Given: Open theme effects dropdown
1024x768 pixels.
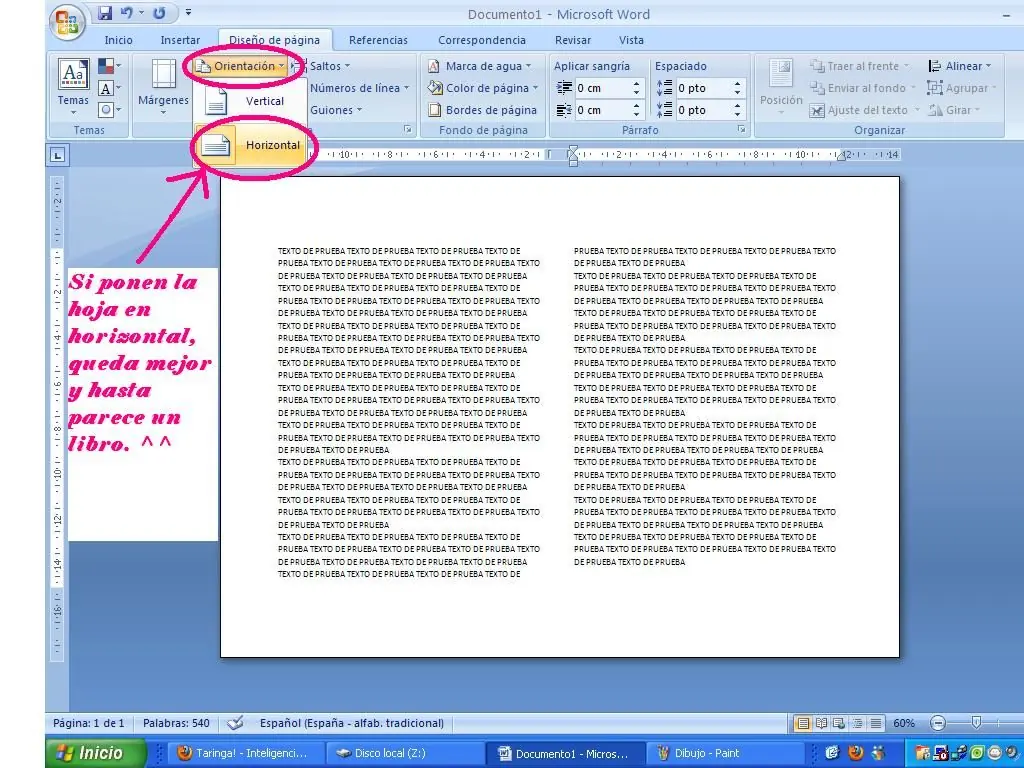Looking at the screenshot, I should pos(109,110).
